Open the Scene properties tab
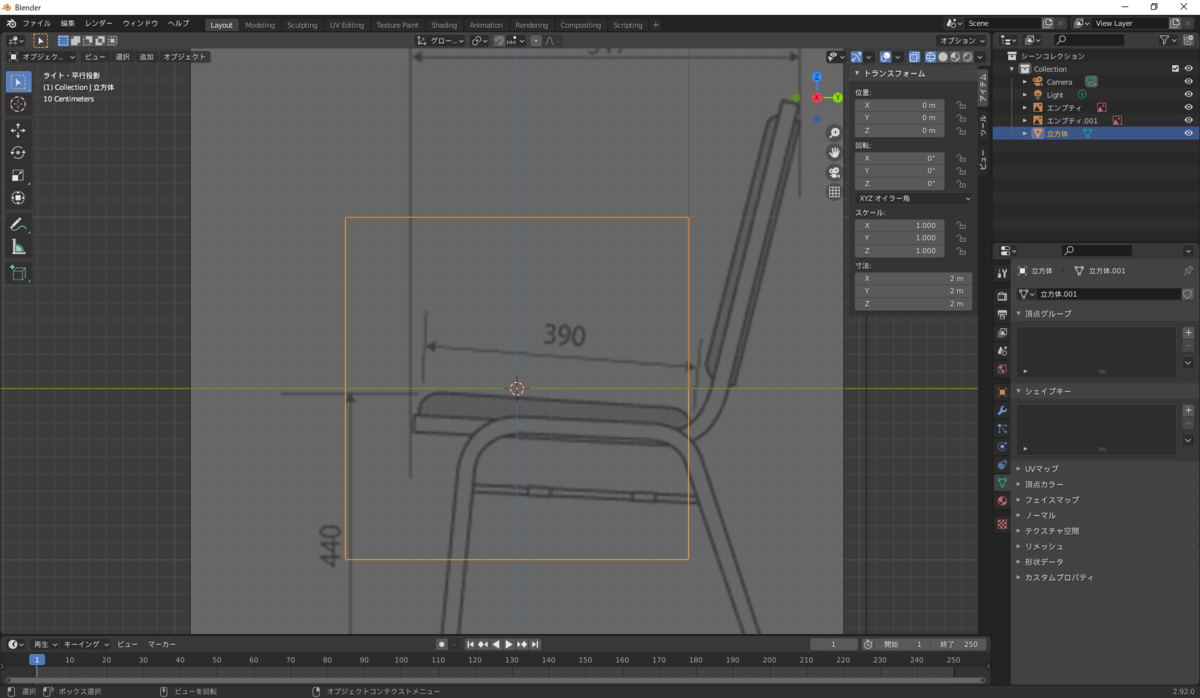 (x=1002, y=351)
